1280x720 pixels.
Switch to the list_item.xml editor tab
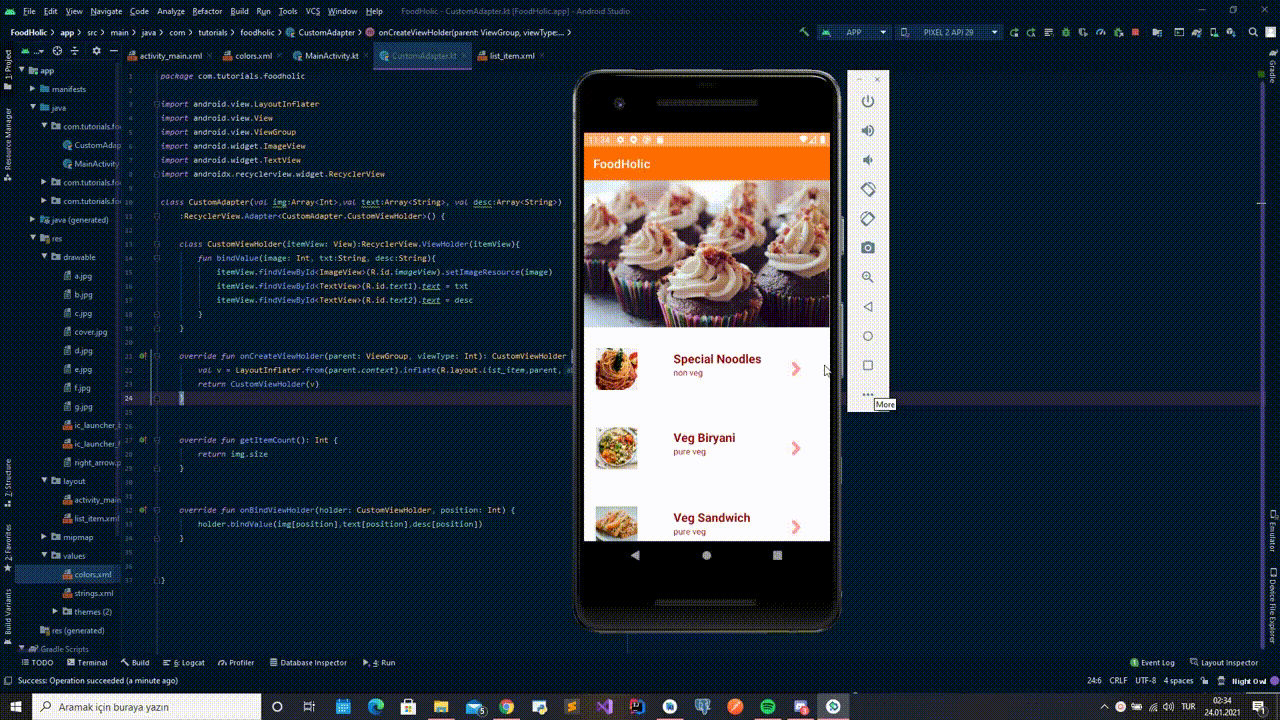click(x=512, y=56)
